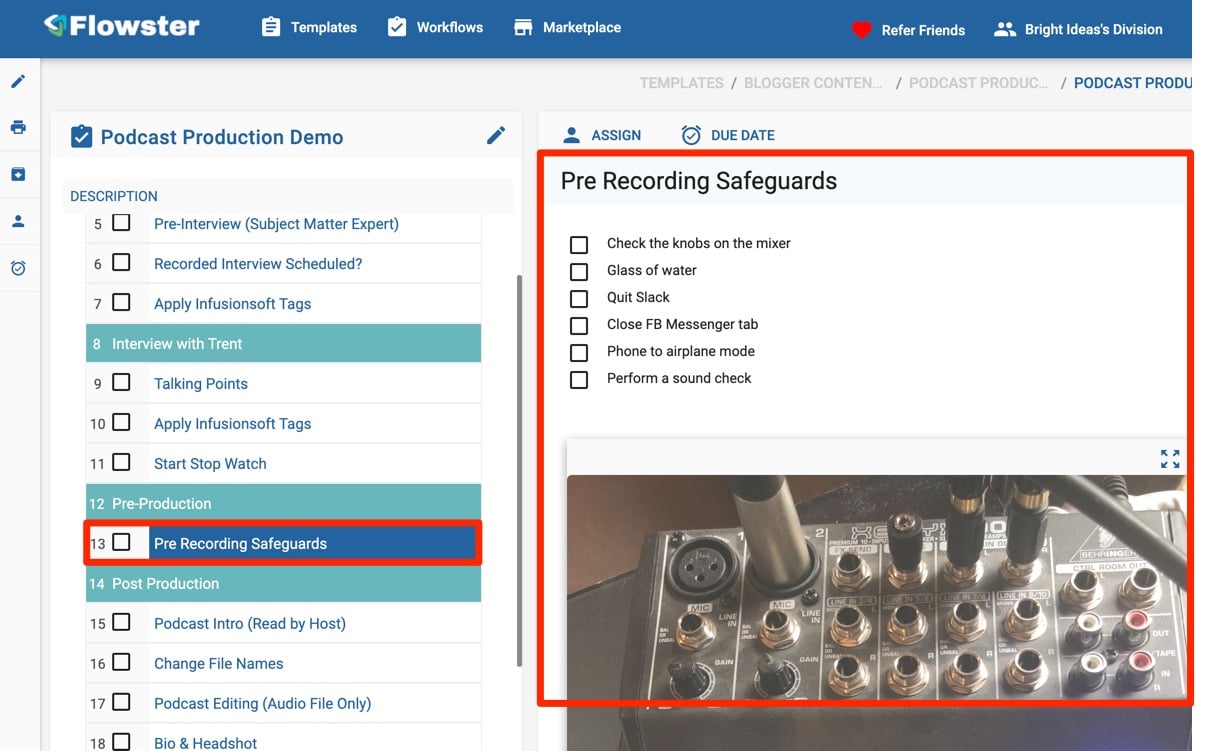Click the Flowster logo
Screen dimensions: 1215x751
[x=122, y=25]
